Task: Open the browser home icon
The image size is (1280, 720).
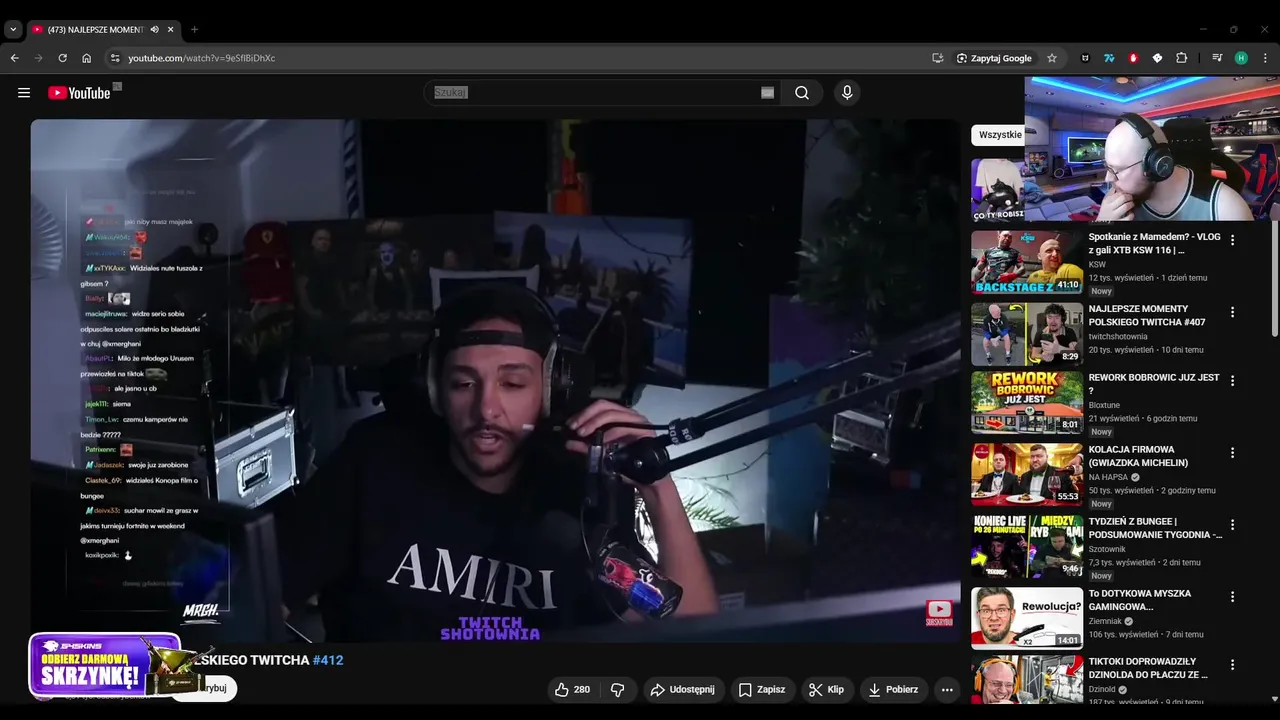Action: tap(87, 58)
